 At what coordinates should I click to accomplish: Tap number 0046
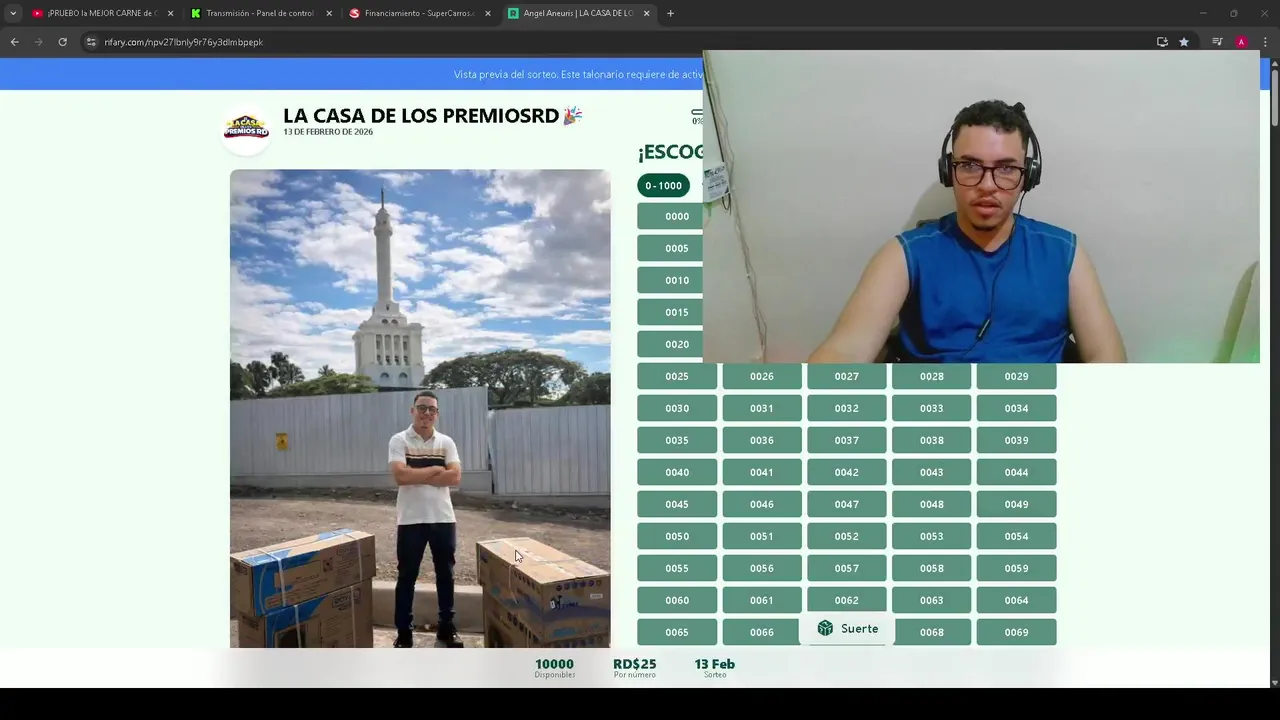(762, 504)
